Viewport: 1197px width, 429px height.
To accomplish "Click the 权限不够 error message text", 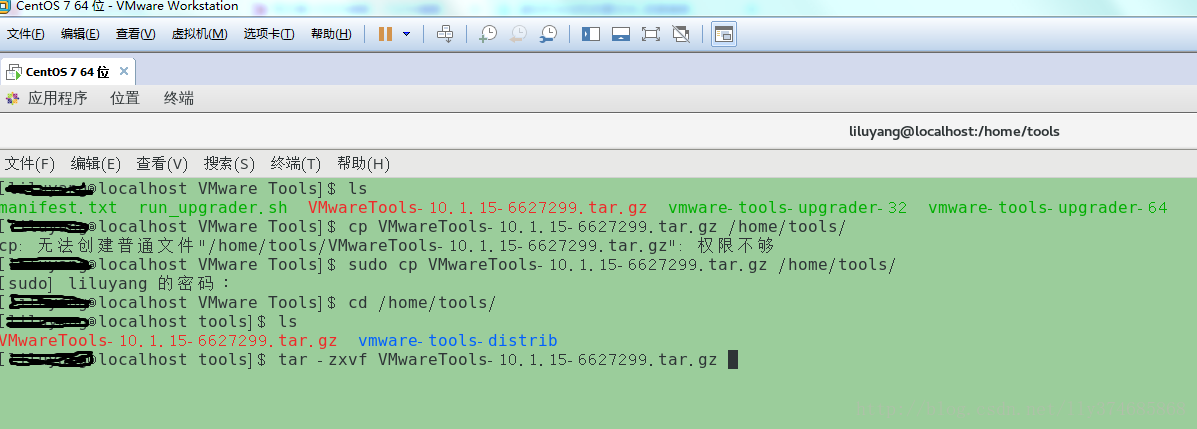I will [x=735, y=245].
